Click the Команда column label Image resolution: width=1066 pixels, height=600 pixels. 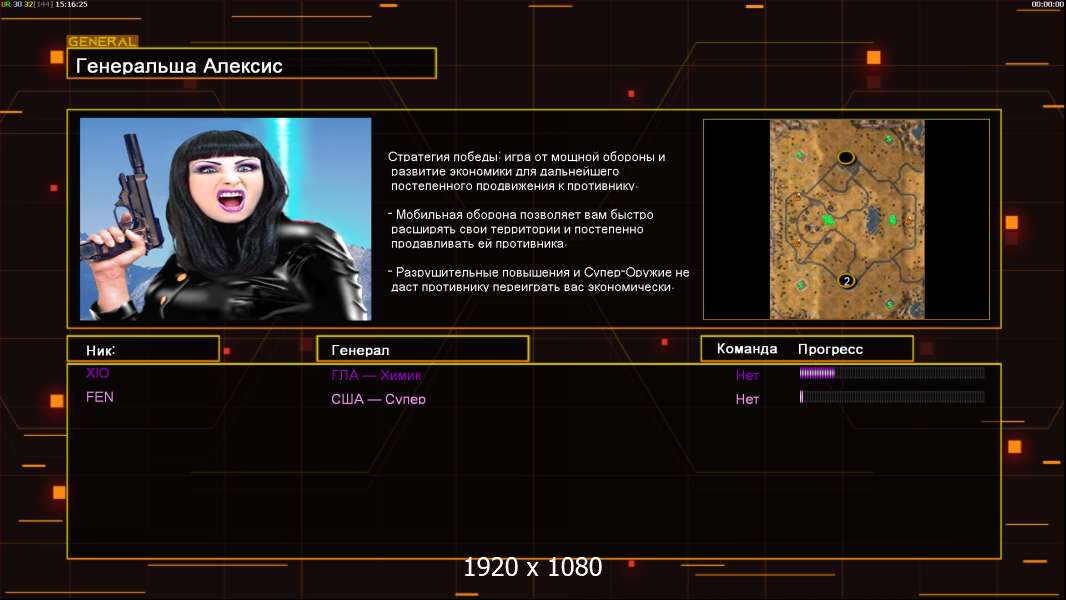[747, 349]
